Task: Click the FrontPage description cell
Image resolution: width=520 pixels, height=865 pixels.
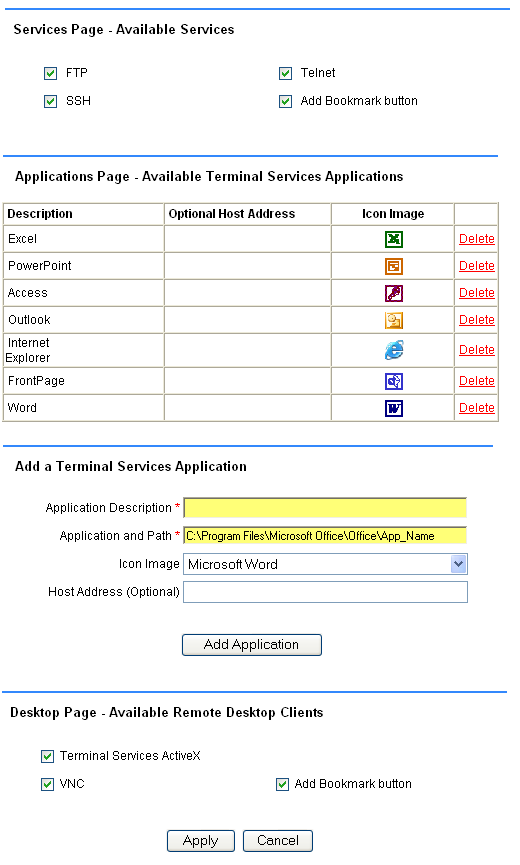Action: click(84, 381)
